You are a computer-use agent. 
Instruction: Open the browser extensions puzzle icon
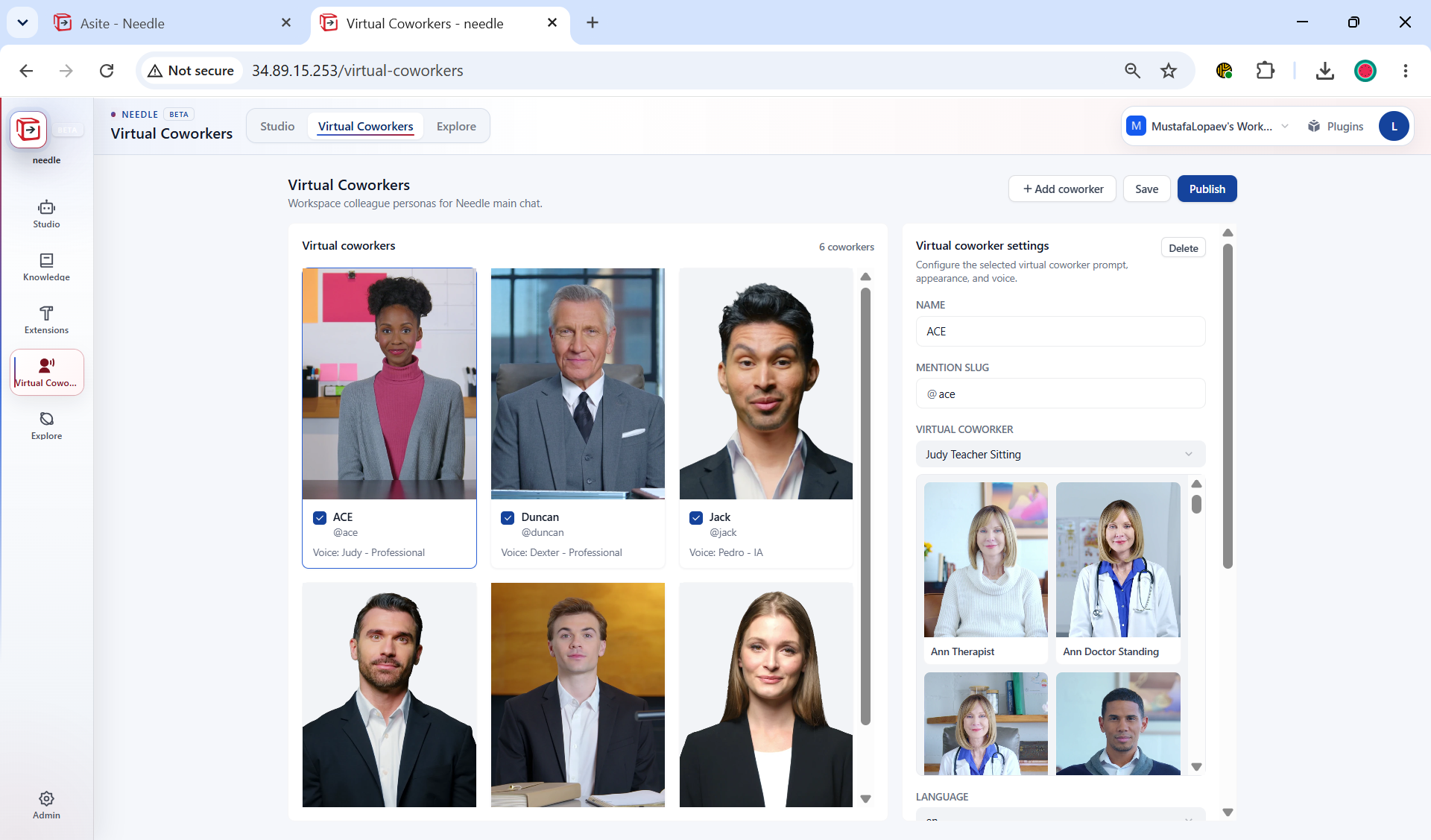click(x=1265, y=71)
